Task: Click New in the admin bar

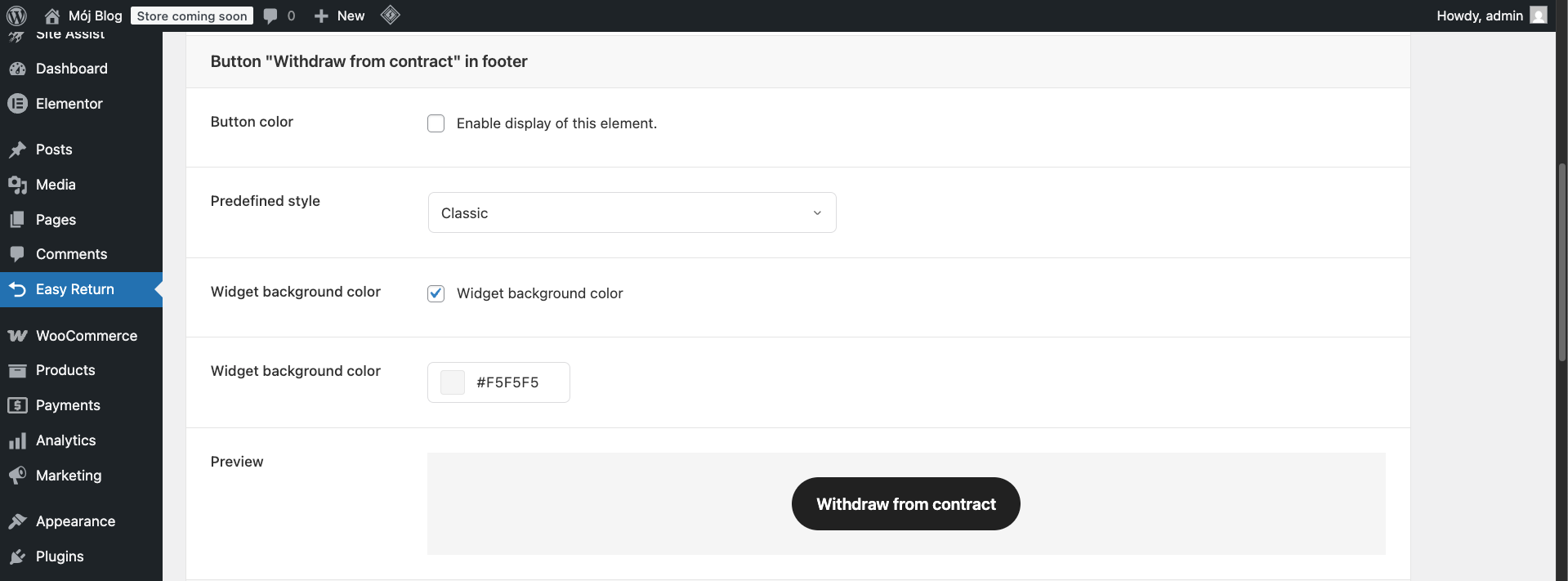Action: coord(351,16)
